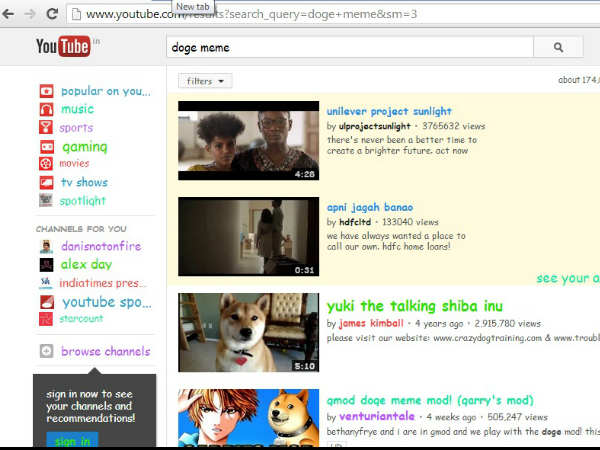Image resolution: width=600 pixels, height=450 pixels.
Task: Click the Movies film reel icon
Action: (x=46, y=164)
